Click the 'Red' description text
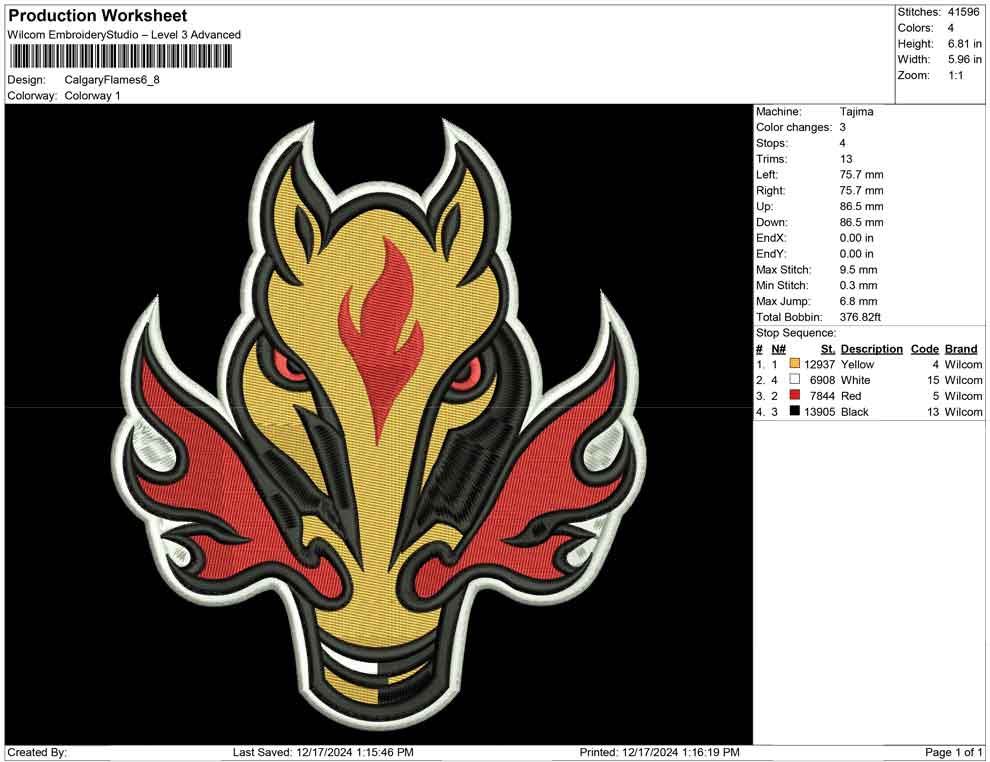This screenshot has width=990, height=762. tap(851, 395)
